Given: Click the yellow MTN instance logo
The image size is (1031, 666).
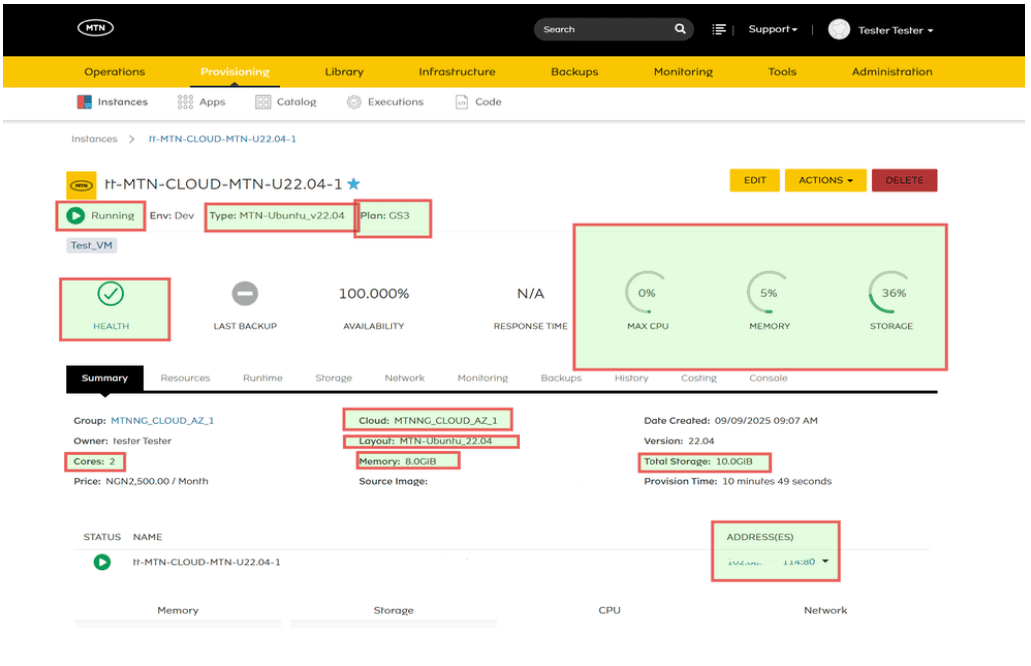Looking at the screenshot, I should pos(82,185).
